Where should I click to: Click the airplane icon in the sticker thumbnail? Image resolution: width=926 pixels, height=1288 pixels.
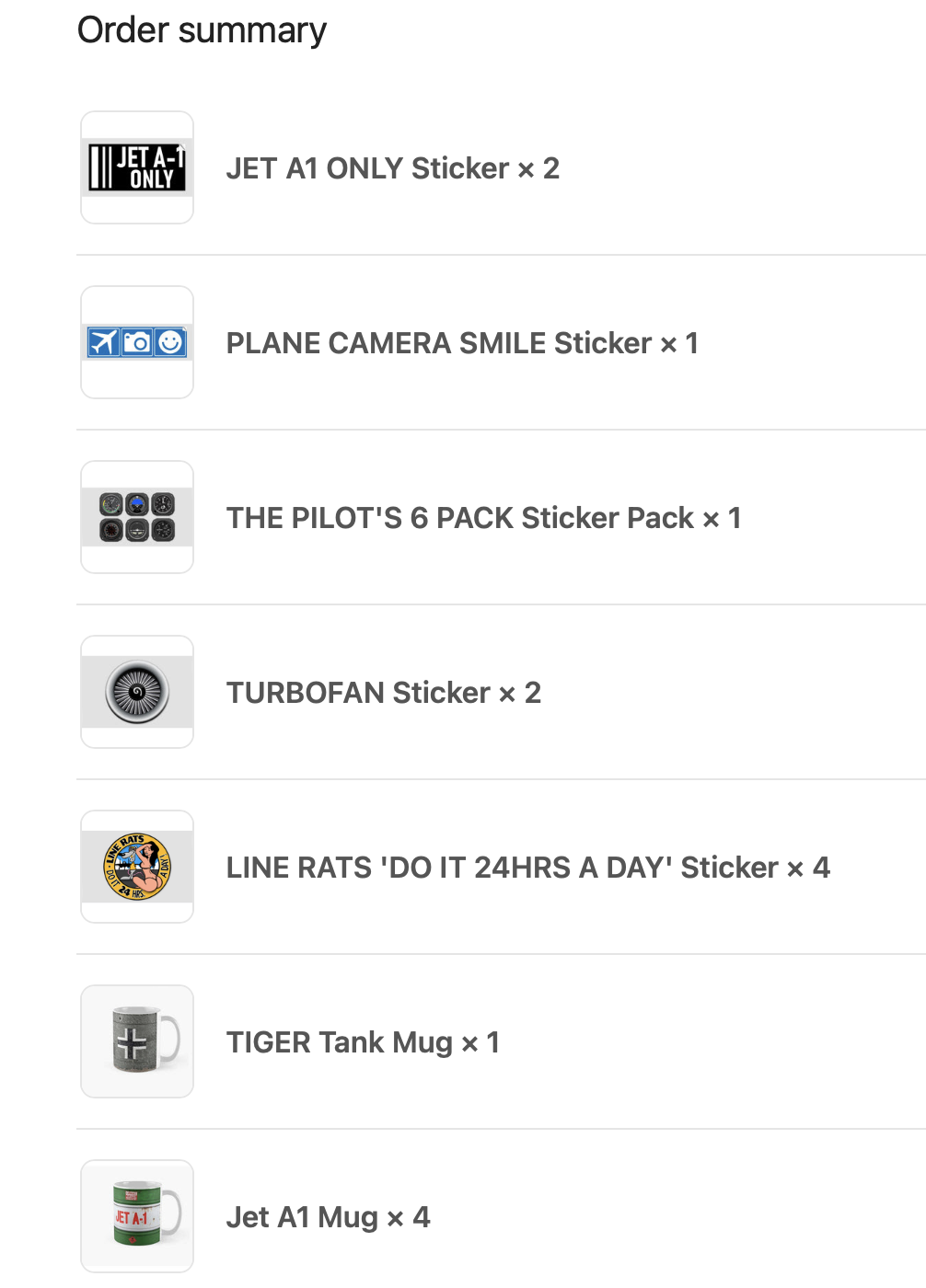[104, 342]
